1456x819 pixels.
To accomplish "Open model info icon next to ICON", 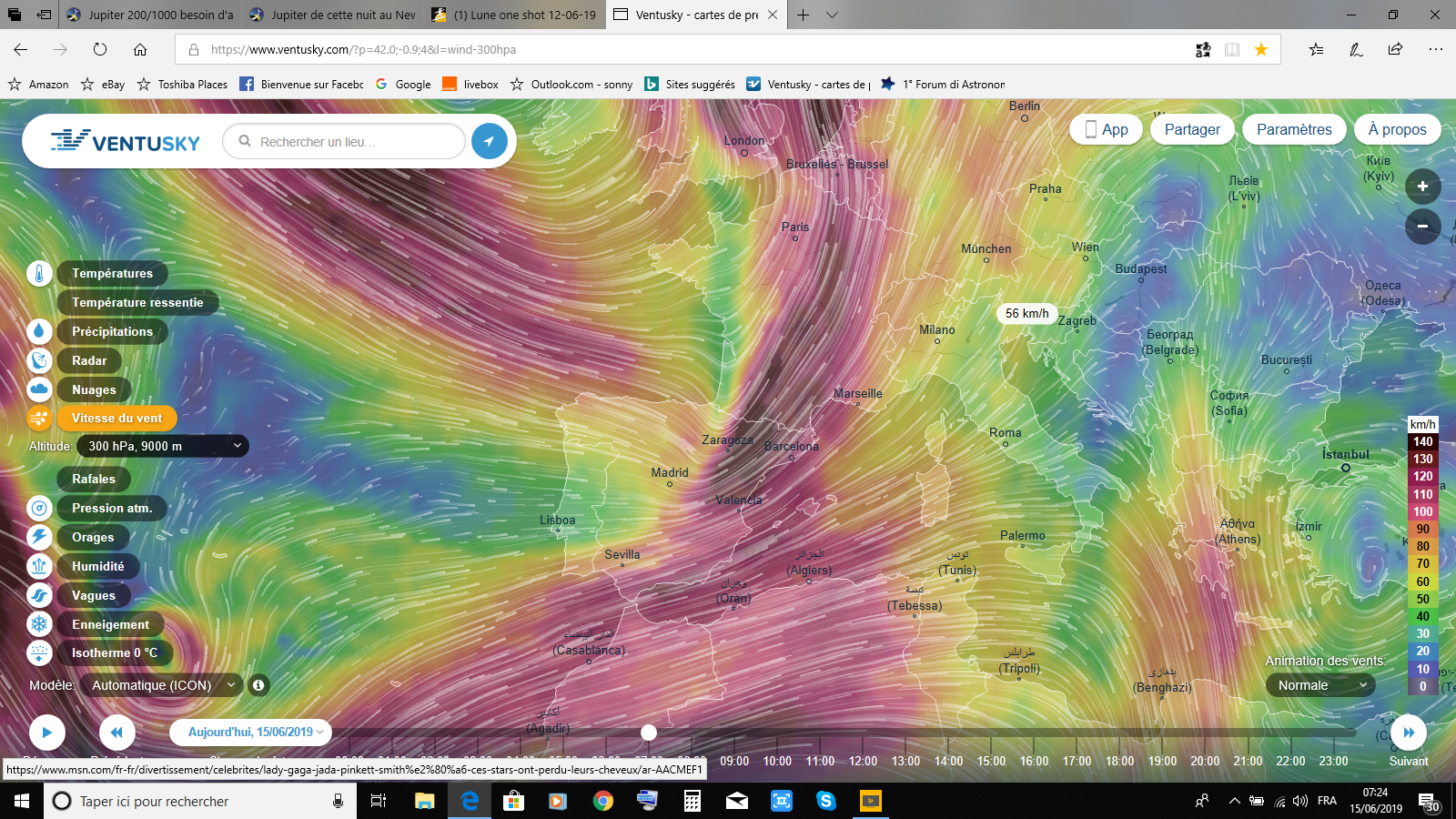I will [258, 685].
